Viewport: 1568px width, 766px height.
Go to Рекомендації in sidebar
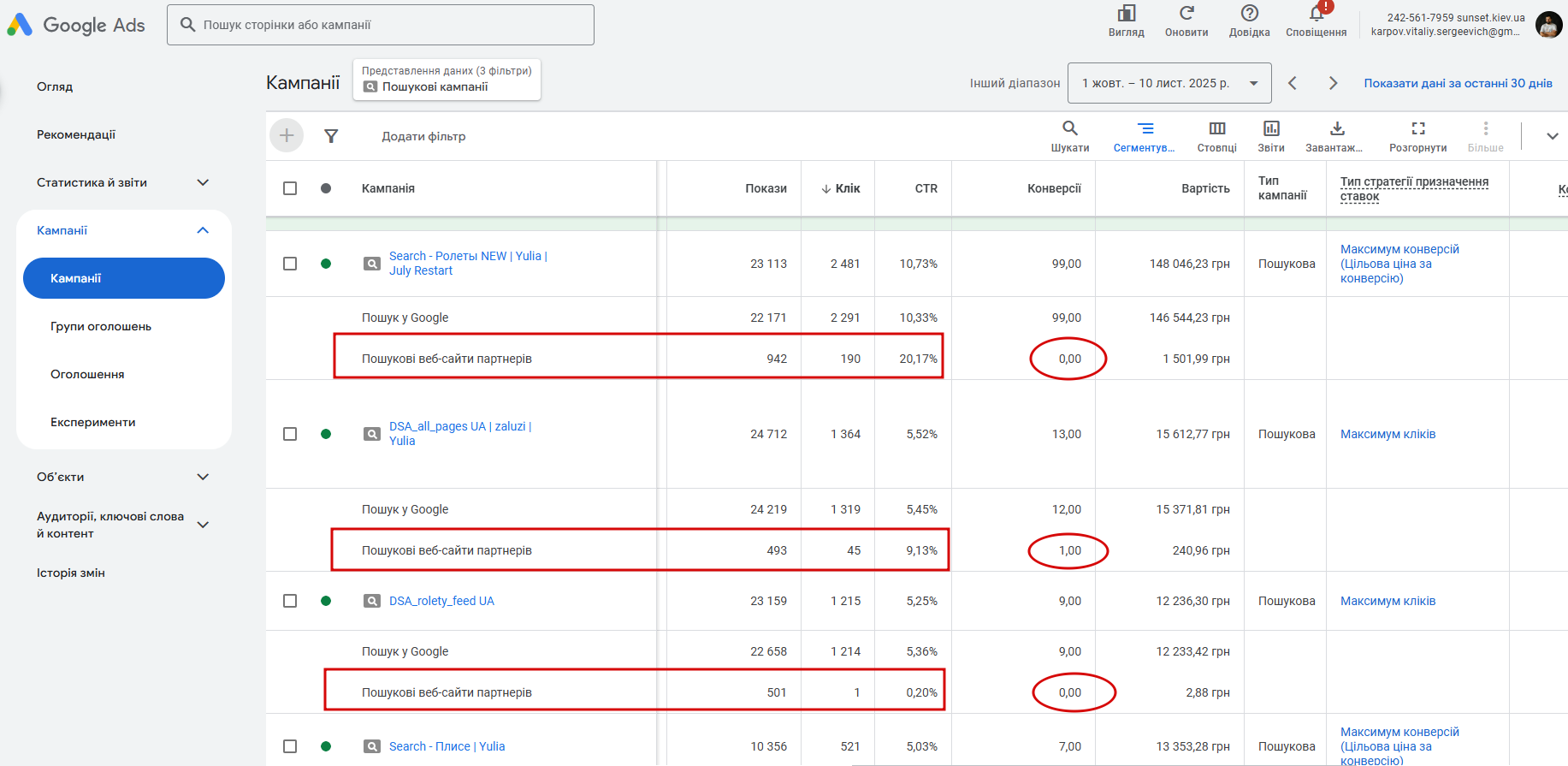click(76, 134)
